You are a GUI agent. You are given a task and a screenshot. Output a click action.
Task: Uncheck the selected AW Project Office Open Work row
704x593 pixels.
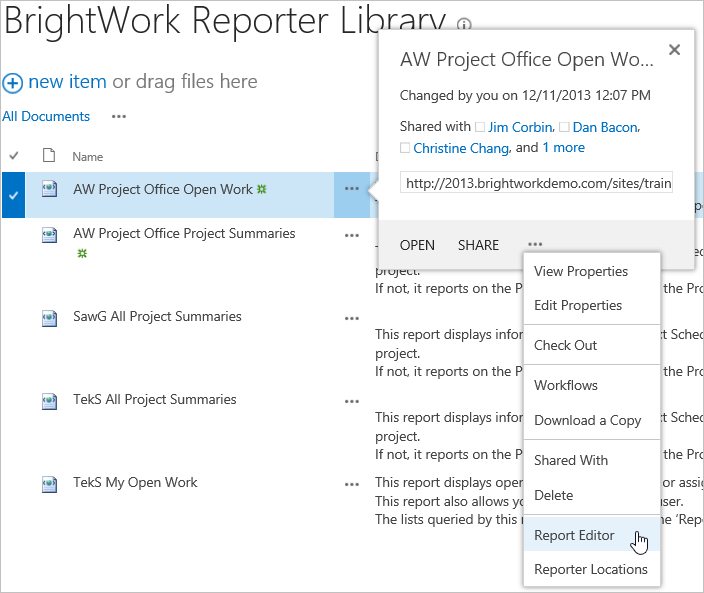[13, 194]
